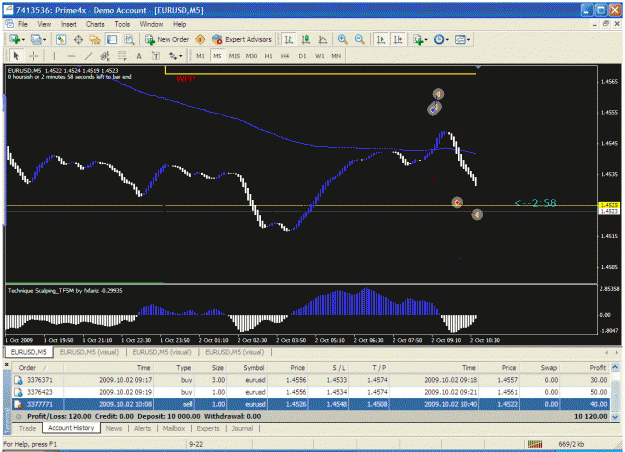Open the Navigator folder-star icon

(95, 39)
